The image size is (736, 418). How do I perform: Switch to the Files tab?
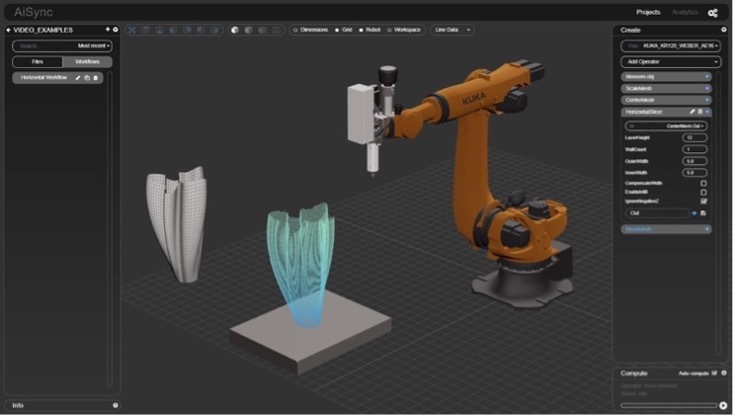pyautogui.click(x=37, y=62)
